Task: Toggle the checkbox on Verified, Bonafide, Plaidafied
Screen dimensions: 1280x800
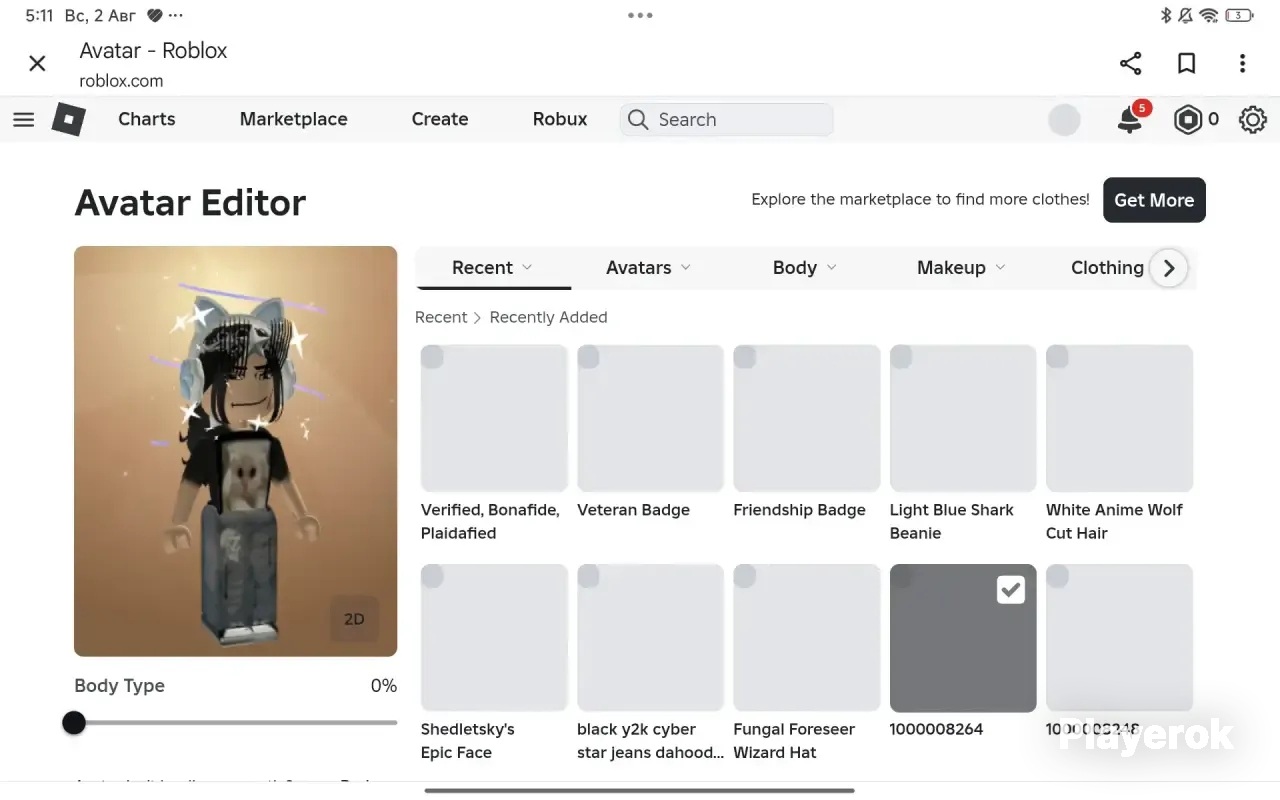Action: tap(432, 357)
